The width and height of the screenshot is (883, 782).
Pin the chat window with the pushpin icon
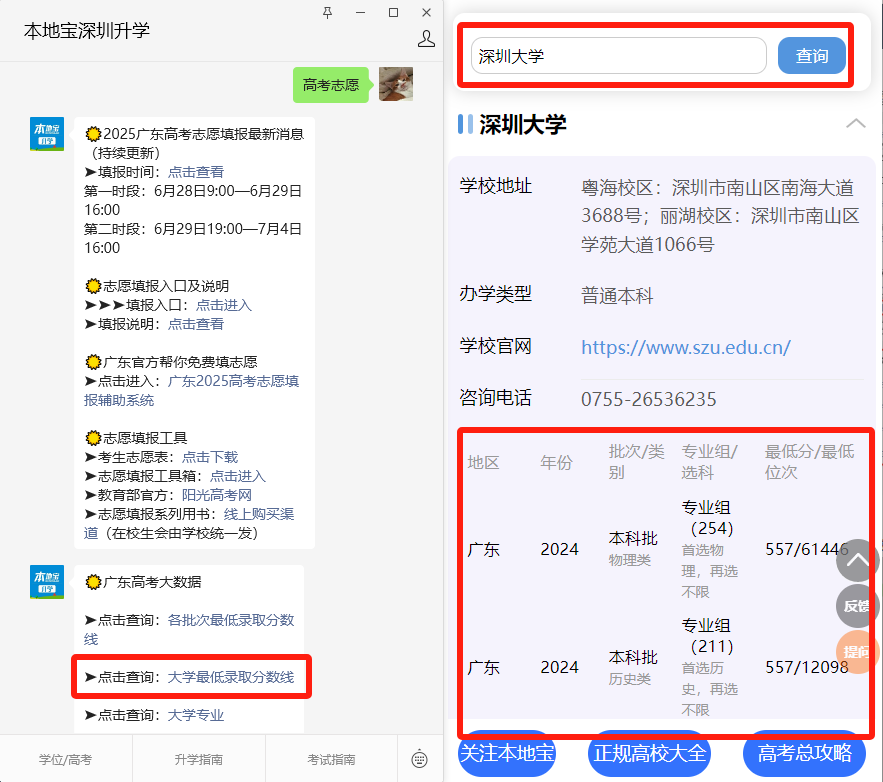(x=327, y=12)
